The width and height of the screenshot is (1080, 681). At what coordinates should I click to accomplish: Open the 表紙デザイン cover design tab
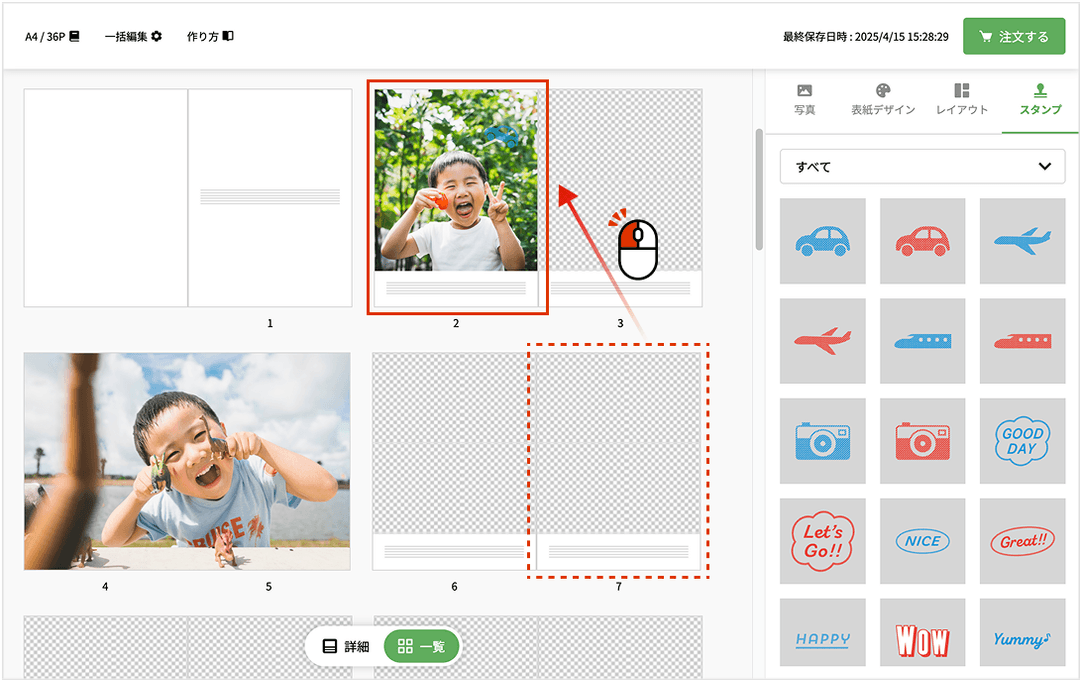pos(882,100)
